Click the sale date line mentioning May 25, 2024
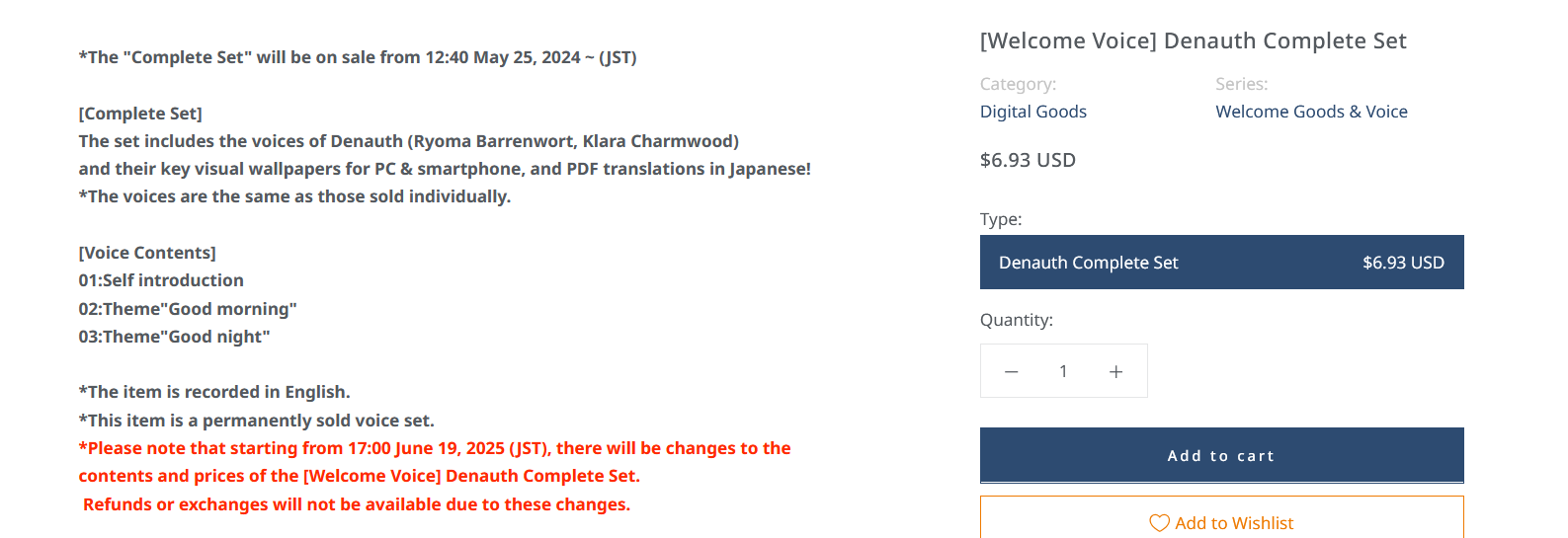Screen dimensions: 1568x538 pos(358,57)
